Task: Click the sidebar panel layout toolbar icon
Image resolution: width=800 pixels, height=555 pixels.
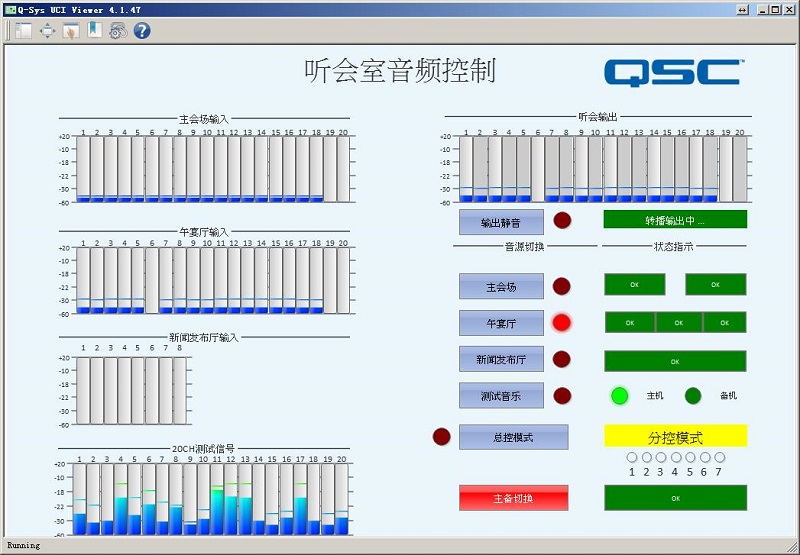Action: [x=23, y=31]
